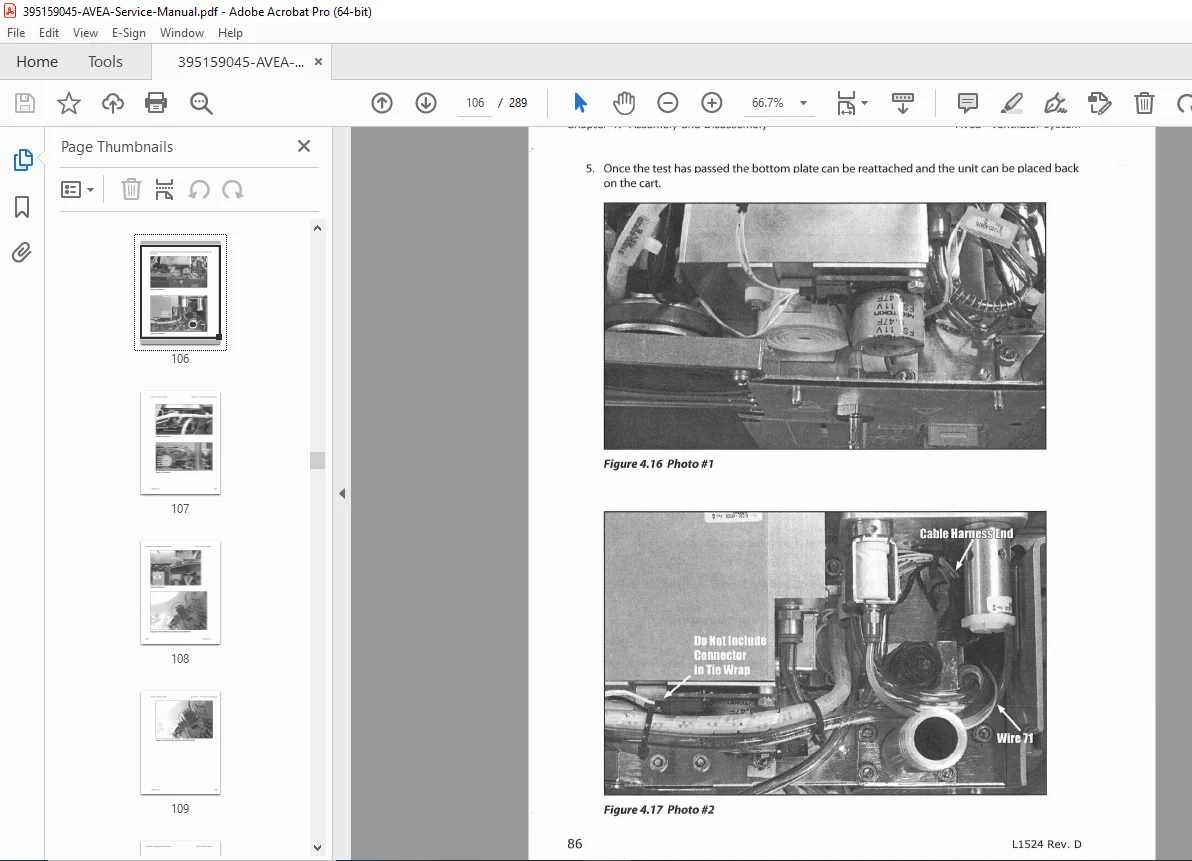Select page 106 thumbnail
Screen dimensions: 1192x861
180,293
